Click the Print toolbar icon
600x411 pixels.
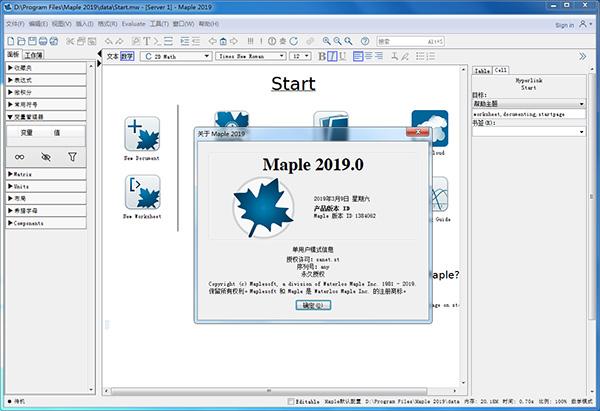(x=43, y=41)
